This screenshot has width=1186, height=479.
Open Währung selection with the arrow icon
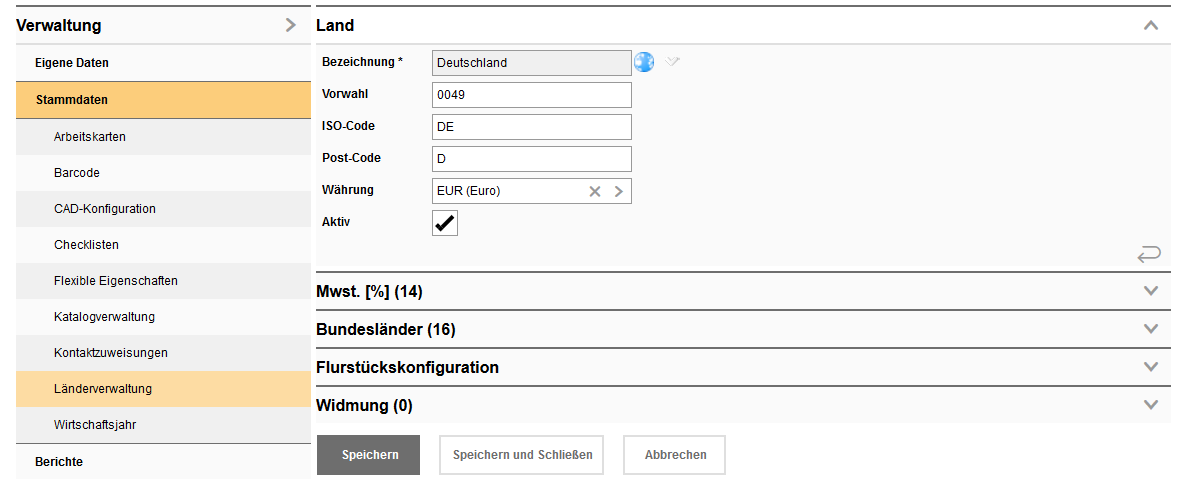(x=618, y=191)
